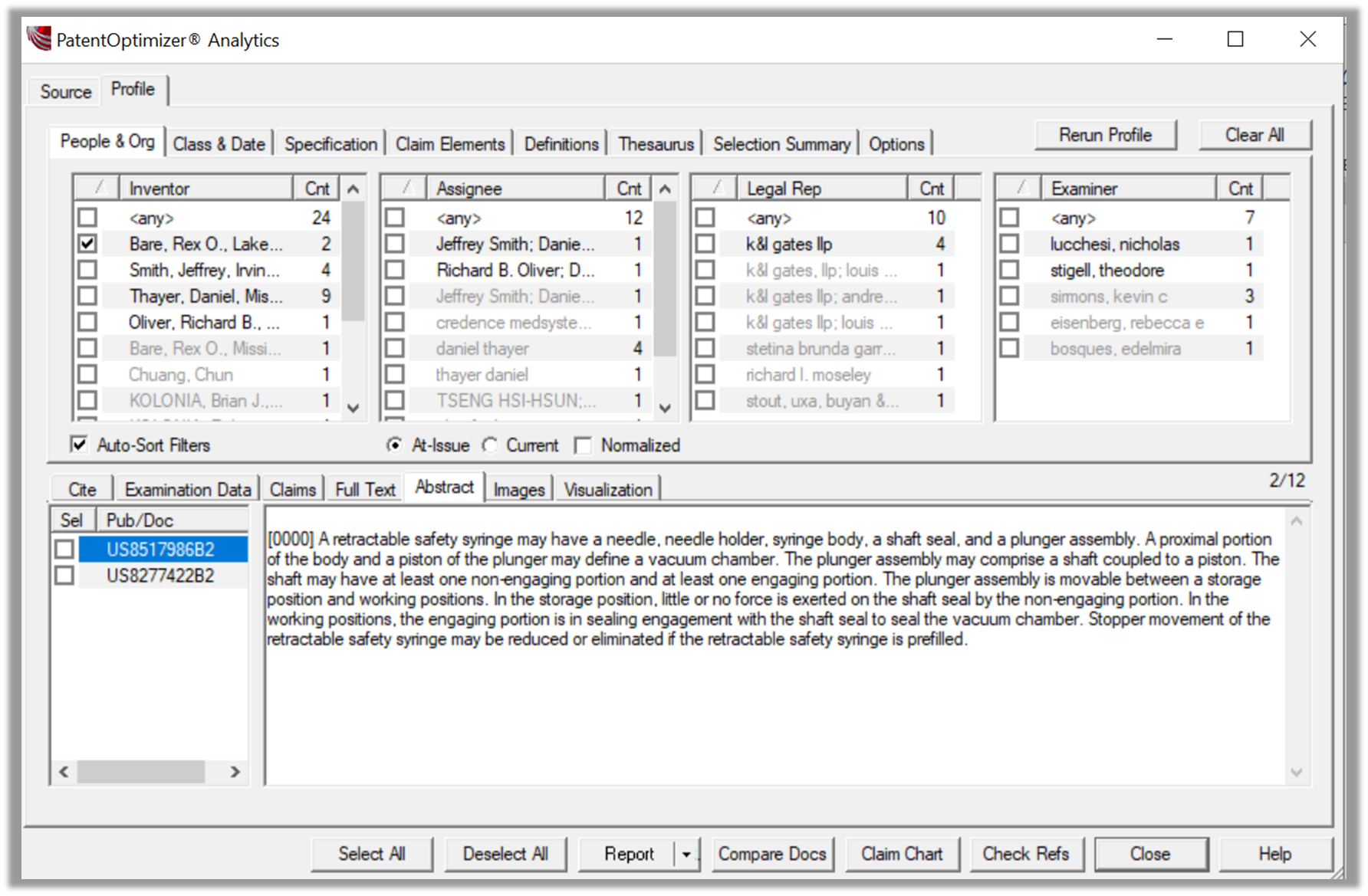This screenshot has width=1368, height=896.
Task: Click the Examiner Cnt column header
Action: 1240,188
